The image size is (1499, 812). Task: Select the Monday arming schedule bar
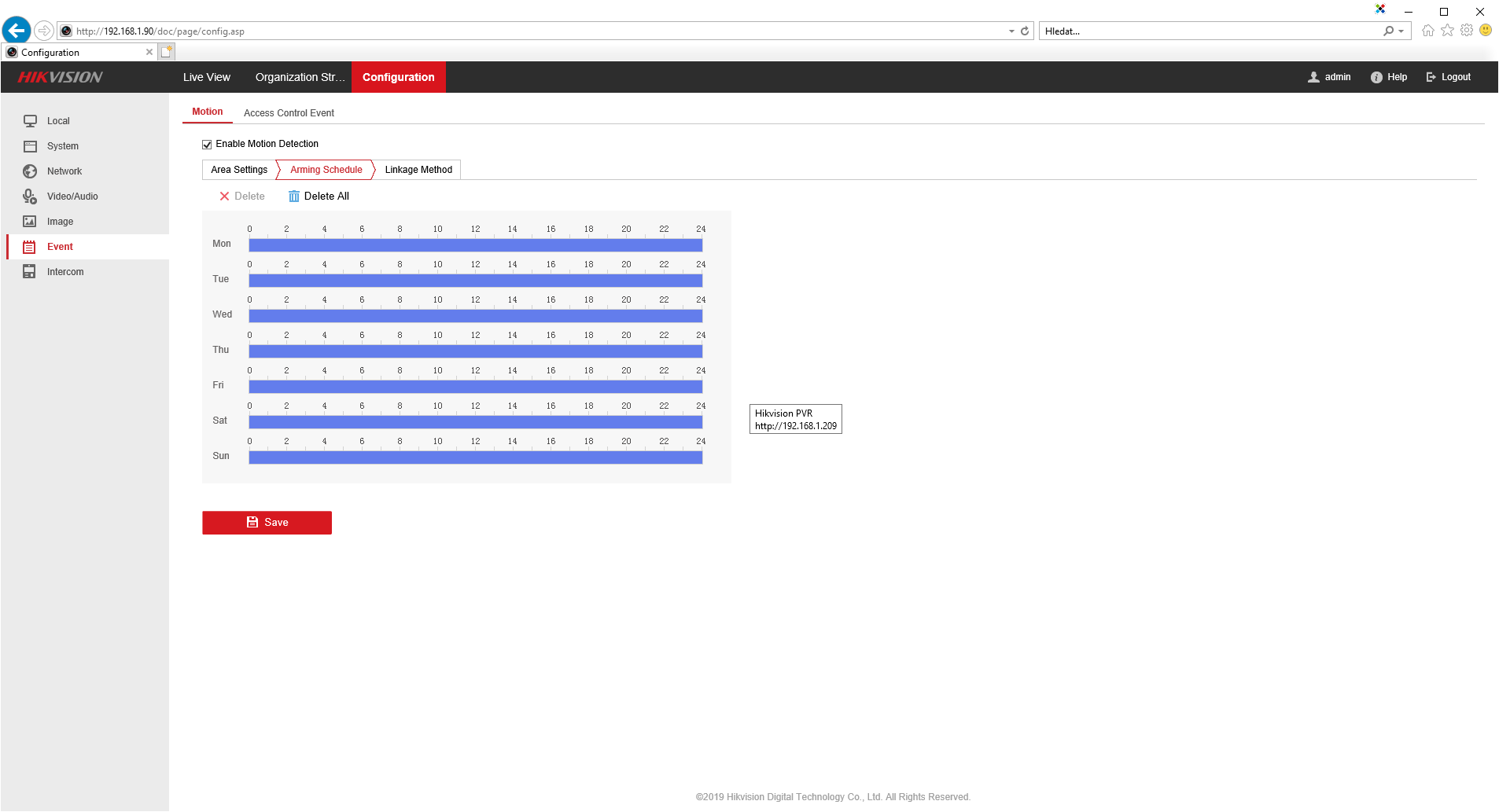pos(475,245)
